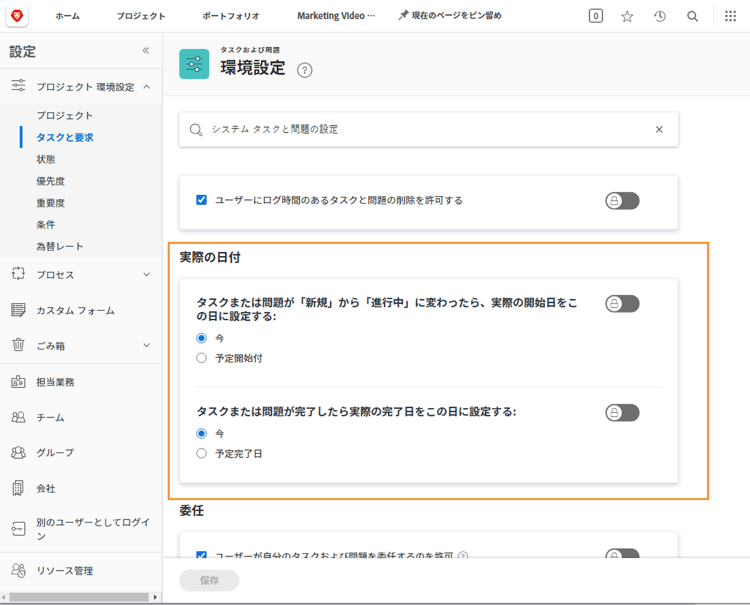Viewport: 750px width, 605px height.
Task: Uncheck ユーザーにログ時間のあるタスクと問題の削除を許可する checkbox
Action: [201, 200]
